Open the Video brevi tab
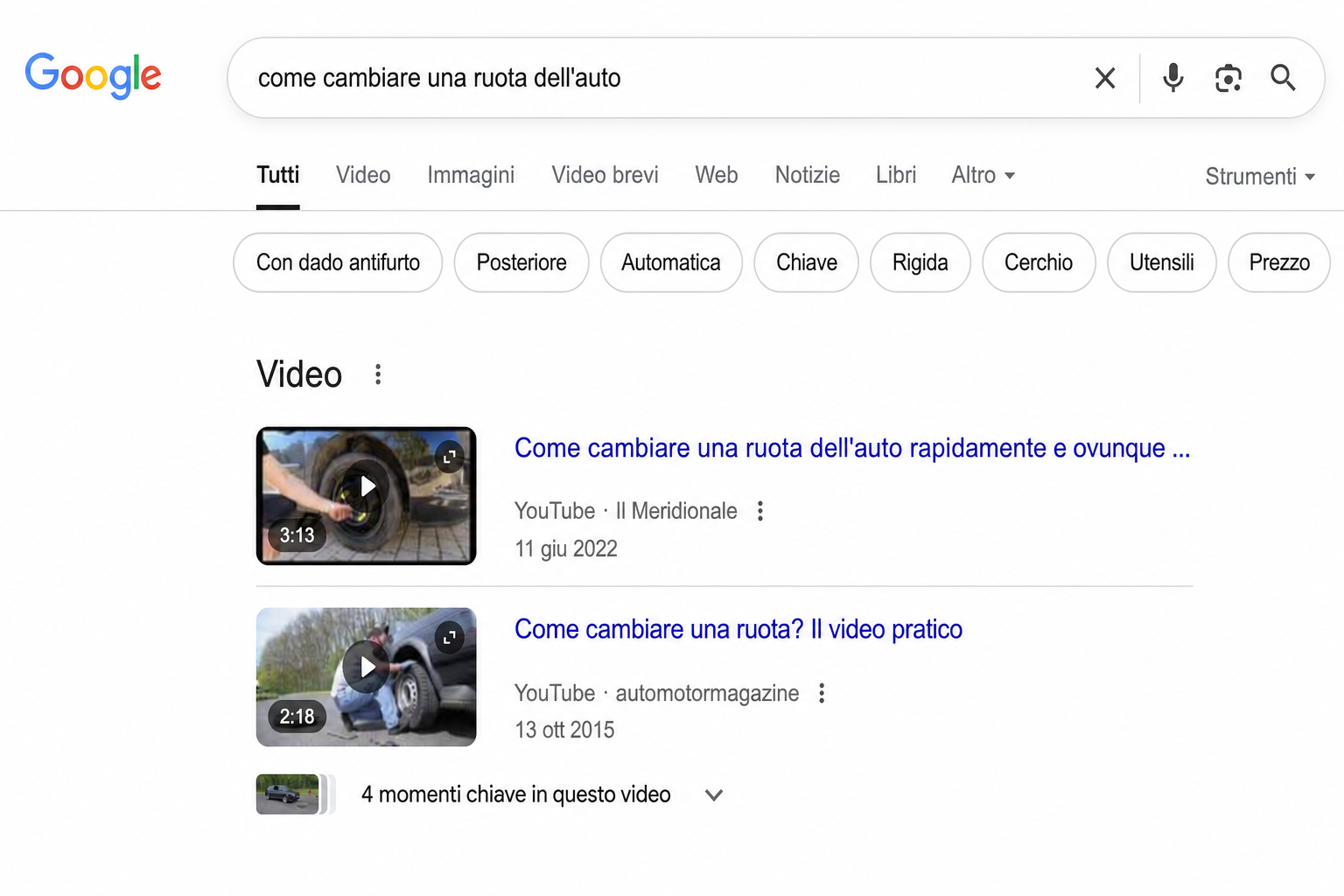This screenshot has height=896, width=1344. tap(605, 175)
